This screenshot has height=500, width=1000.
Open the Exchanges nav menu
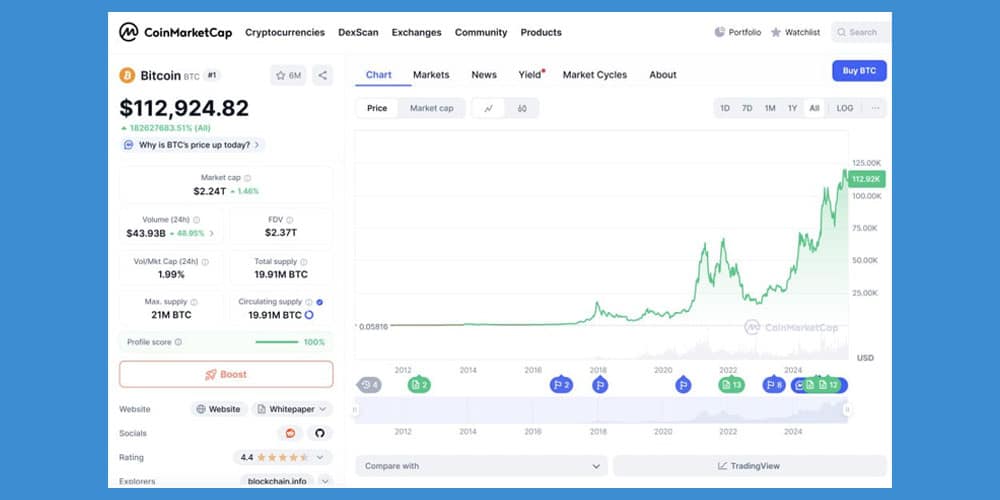point(416,33)
